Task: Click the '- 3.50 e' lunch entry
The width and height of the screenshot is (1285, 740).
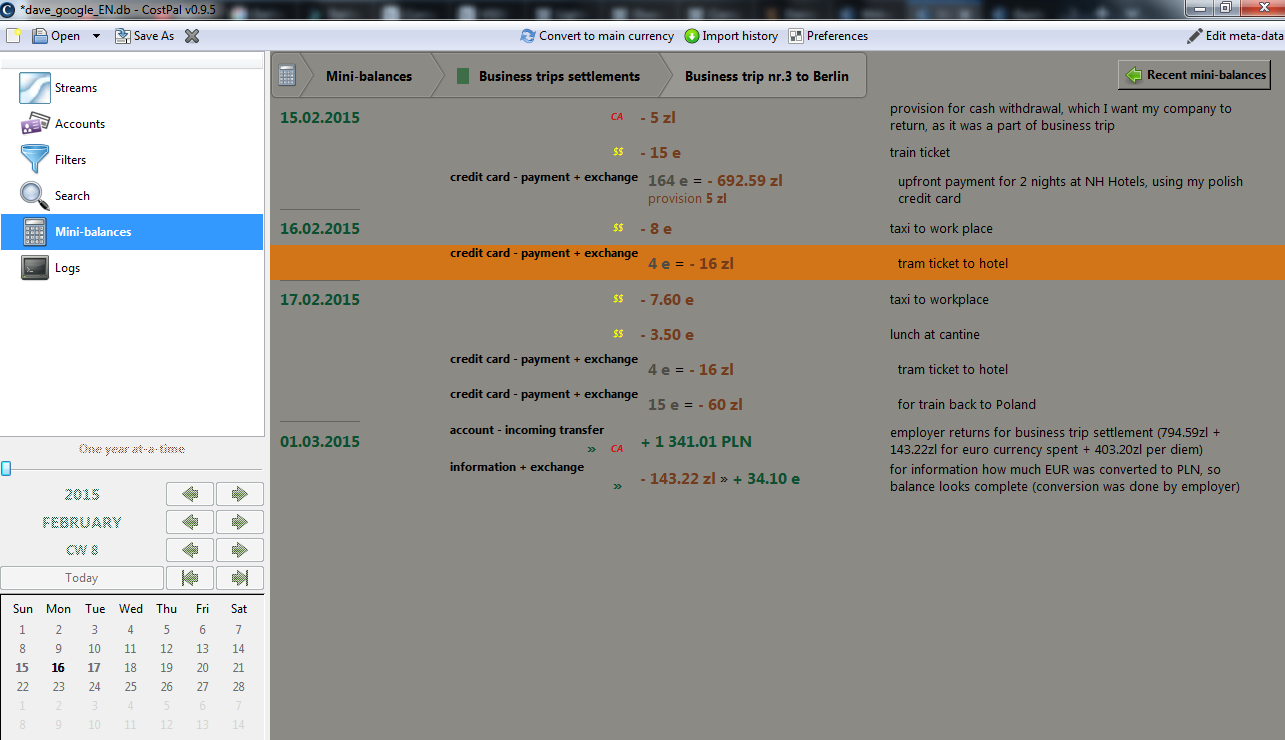Action: pos(667,335)
